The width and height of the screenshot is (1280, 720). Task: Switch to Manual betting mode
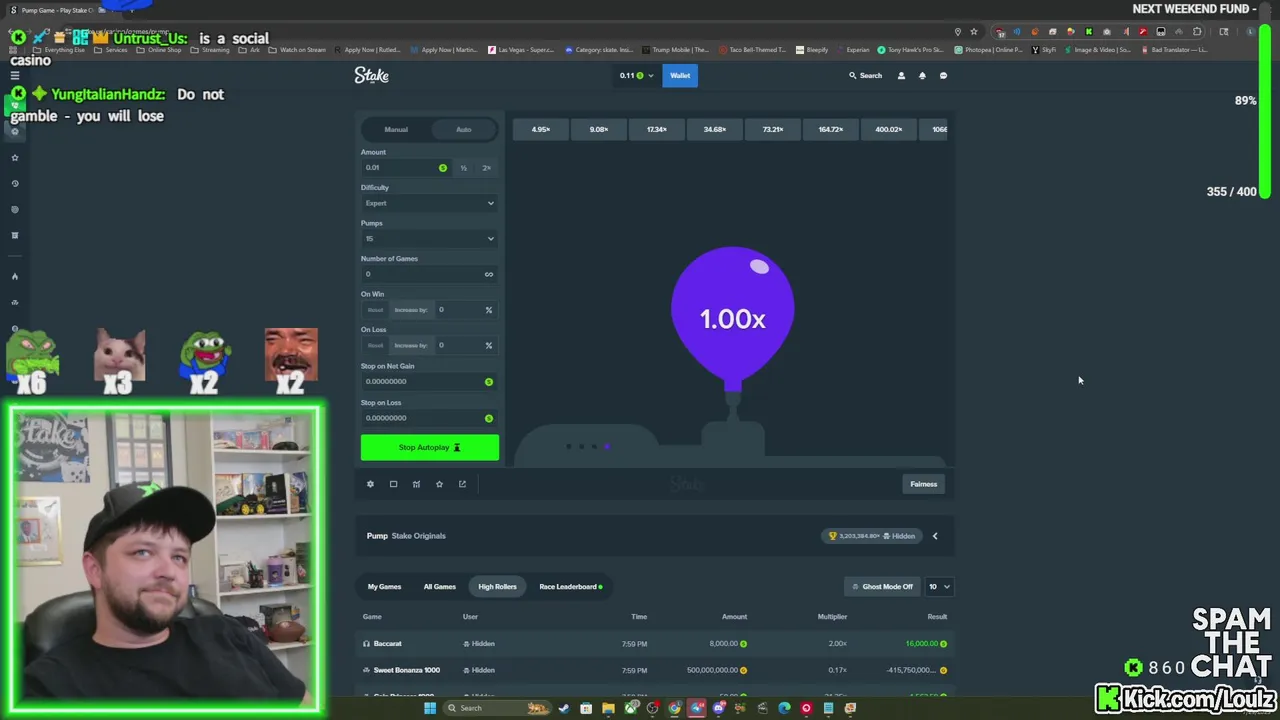coord(396,129)
